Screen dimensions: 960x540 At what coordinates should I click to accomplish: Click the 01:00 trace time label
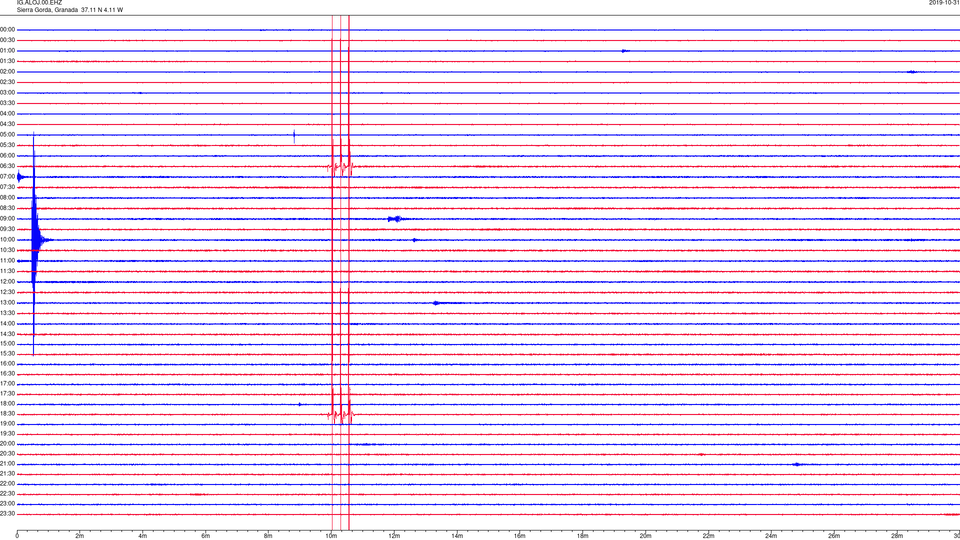point(7,51)
